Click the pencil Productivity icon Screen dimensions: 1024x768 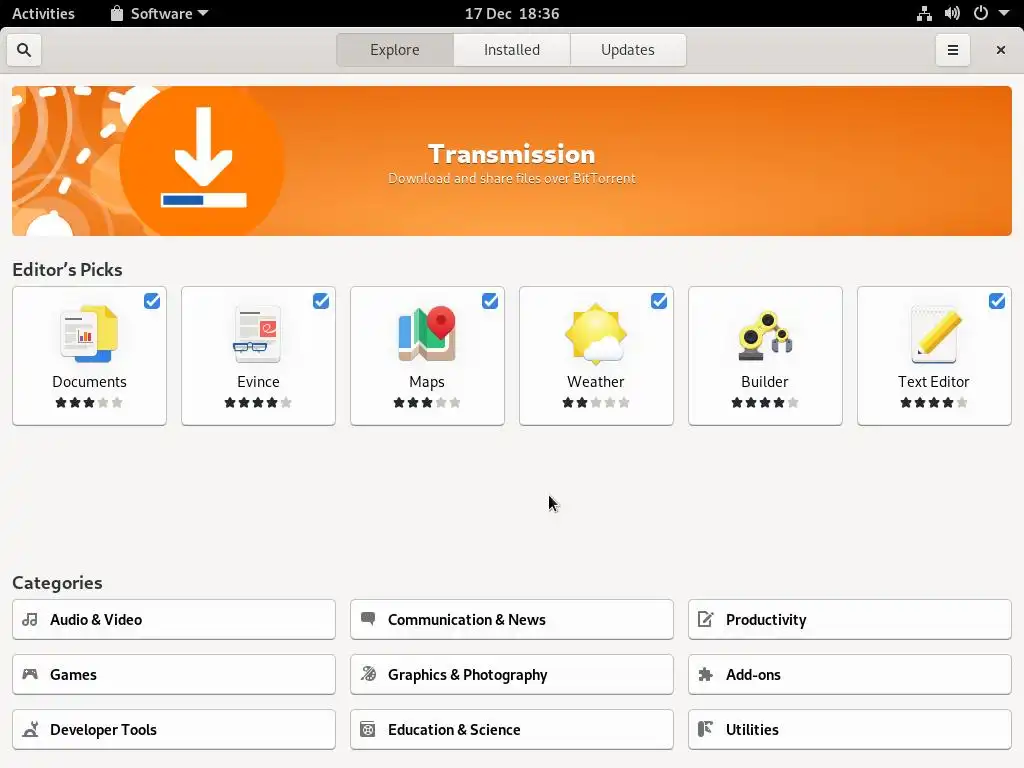click(x=705, y=618)
